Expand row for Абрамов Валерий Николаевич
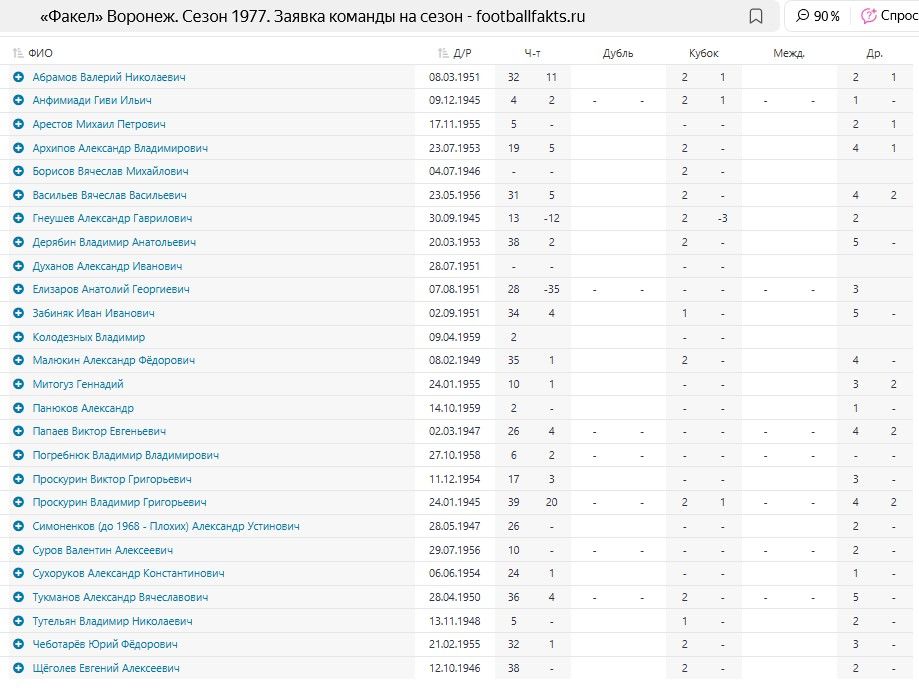919x688 pixels. click(18, 77)
